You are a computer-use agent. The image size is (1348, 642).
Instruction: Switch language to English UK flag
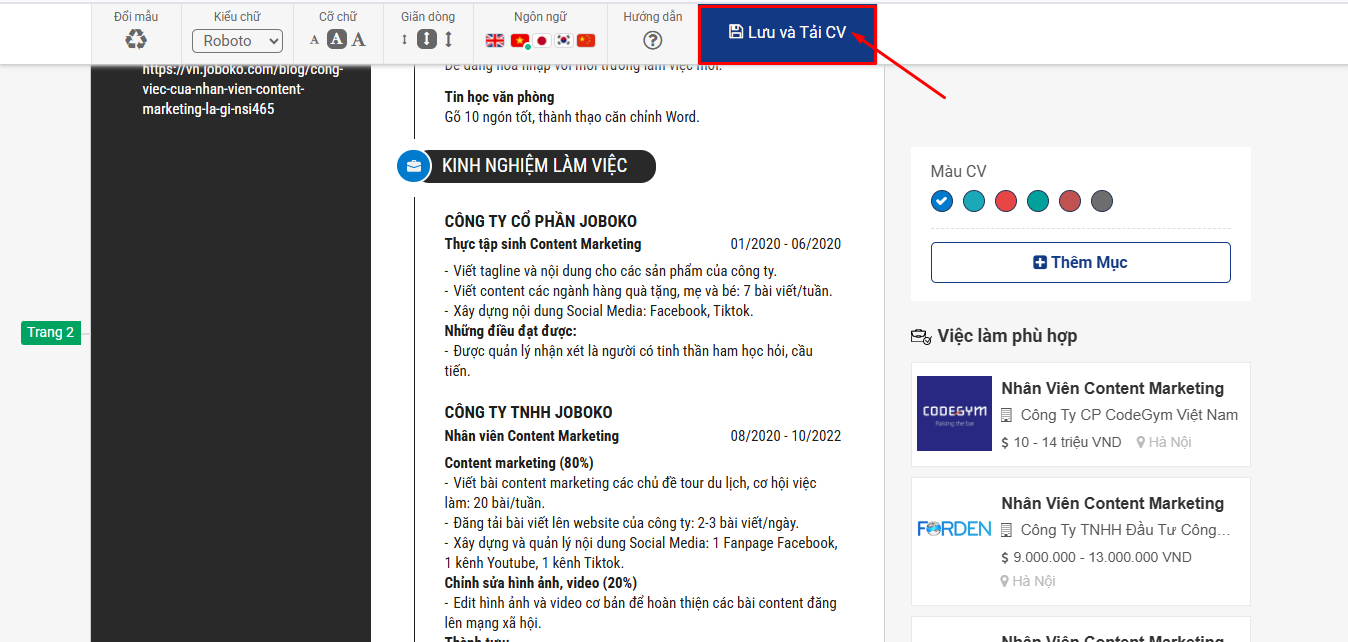495,41
